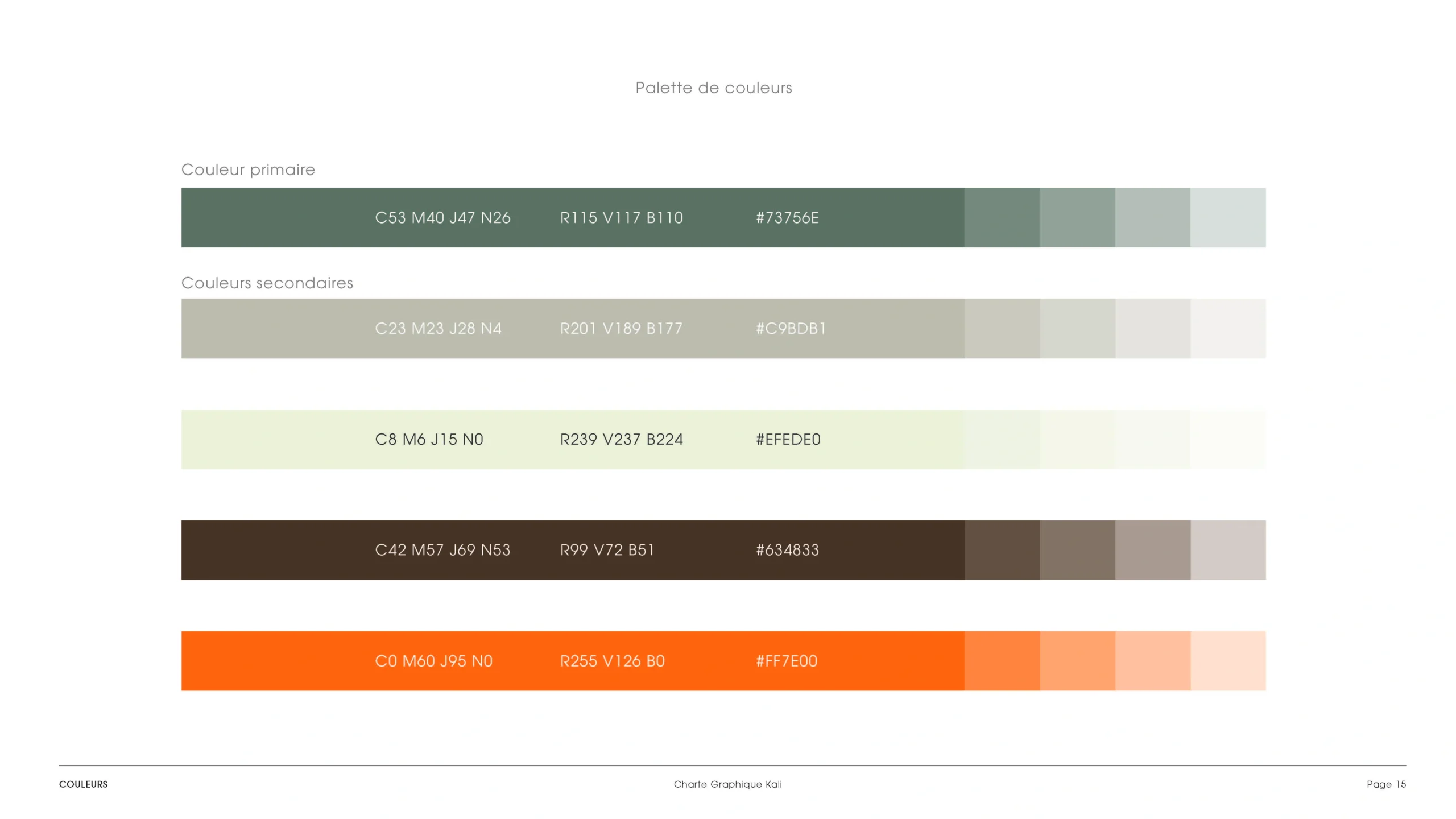The height and width of the screenshot is (819, 1456).
Task: Pick the lightest tint of the green row
Action: pyautogui.click(x=1228, y=218)
